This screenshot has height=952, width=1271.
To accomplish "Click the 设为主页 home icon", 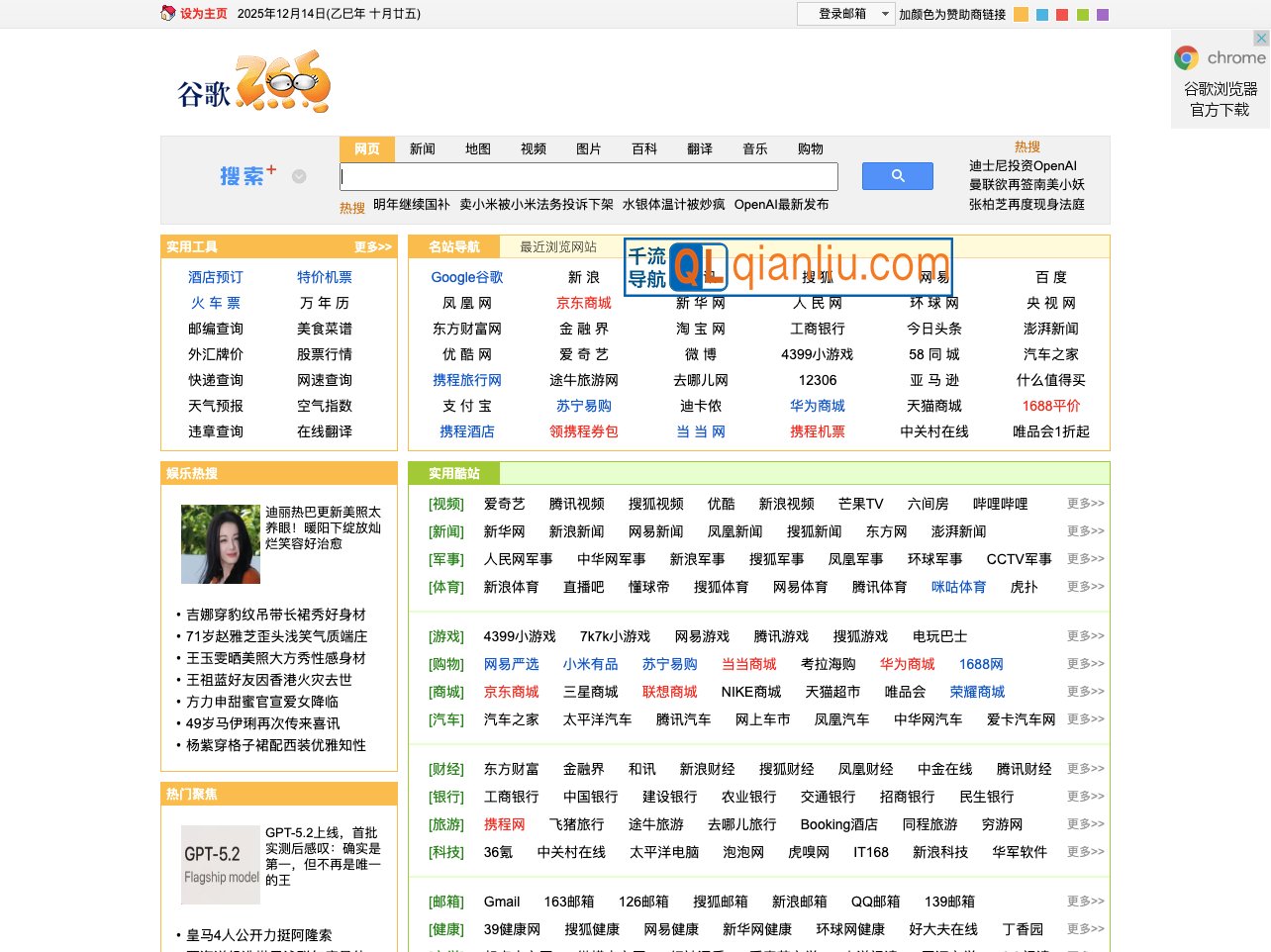I will coord(166,14).
